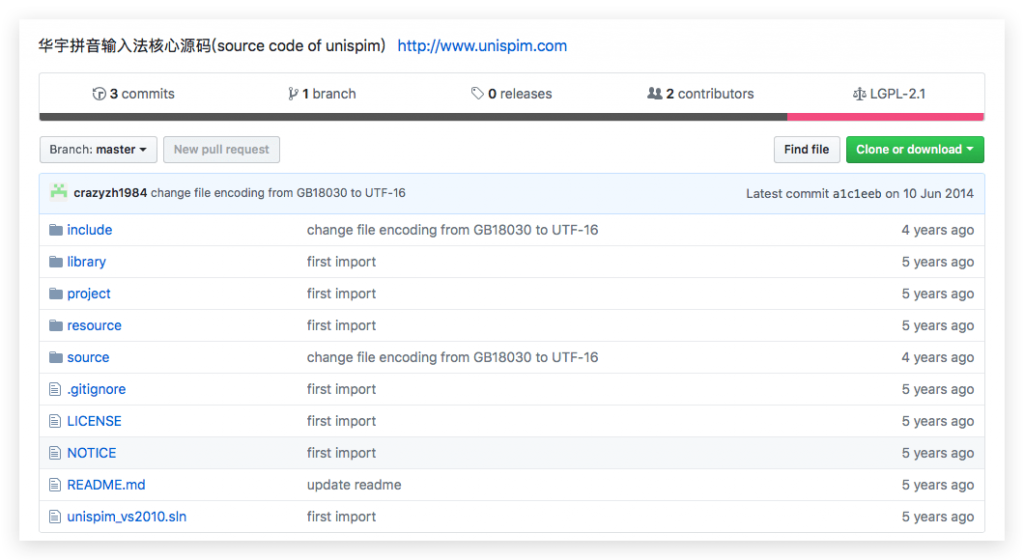1024x560 pixels.
Task: Click the commits history icon
Action: click(x=99, y=94)
